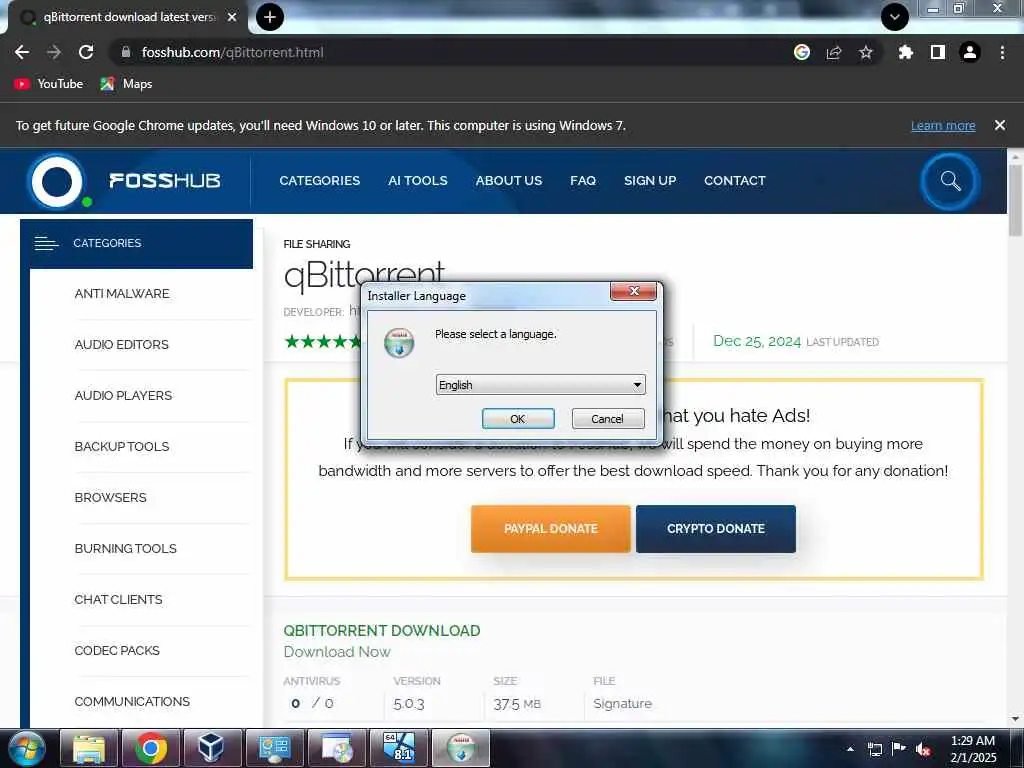Open CODEC PACKS category
Image resolution: width=1024 pixels, height=768 pixels.
point(117,650)
